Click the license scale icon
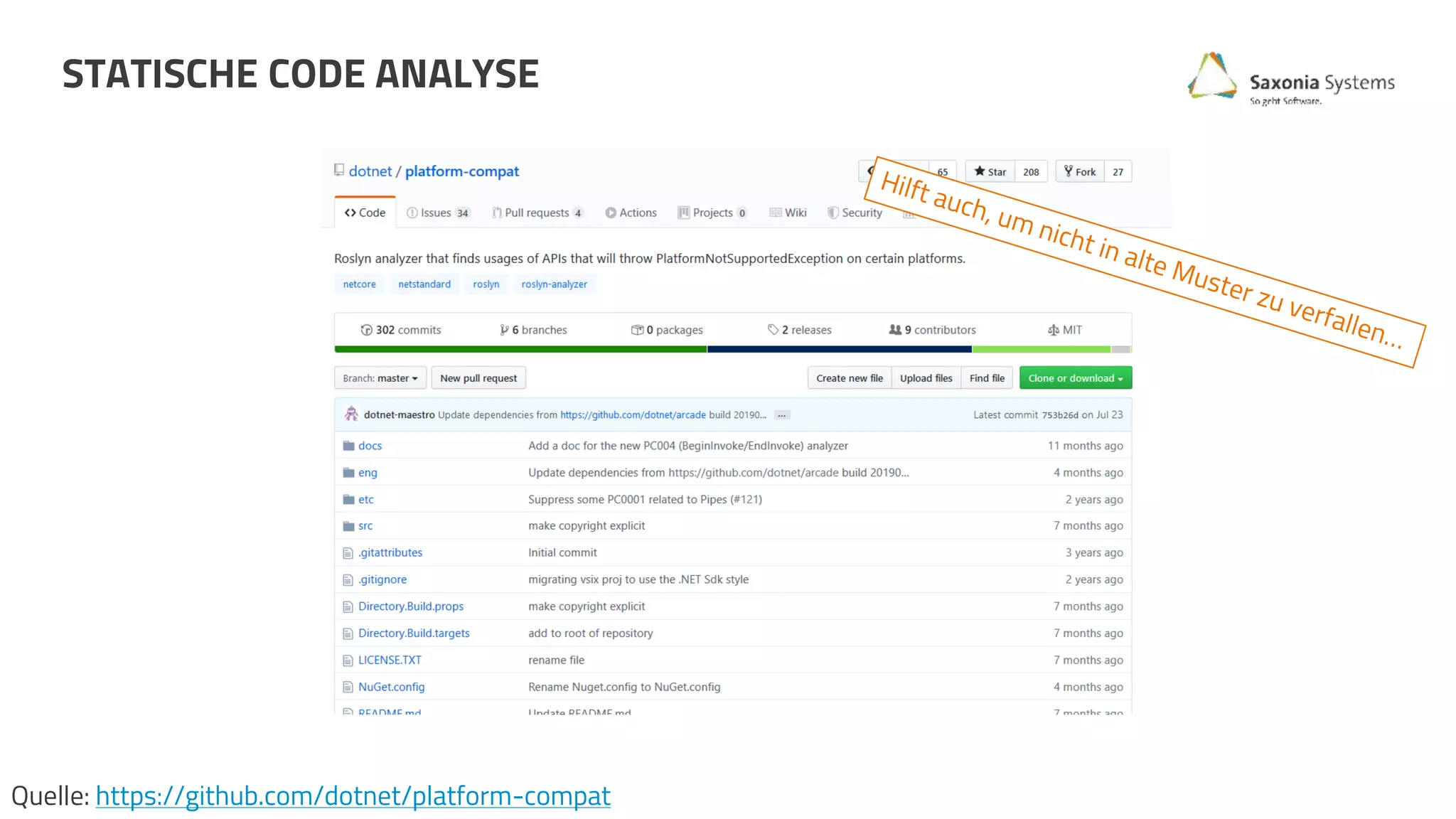Viewport: 1456px width, 819px height. [x=1053, y=330]
